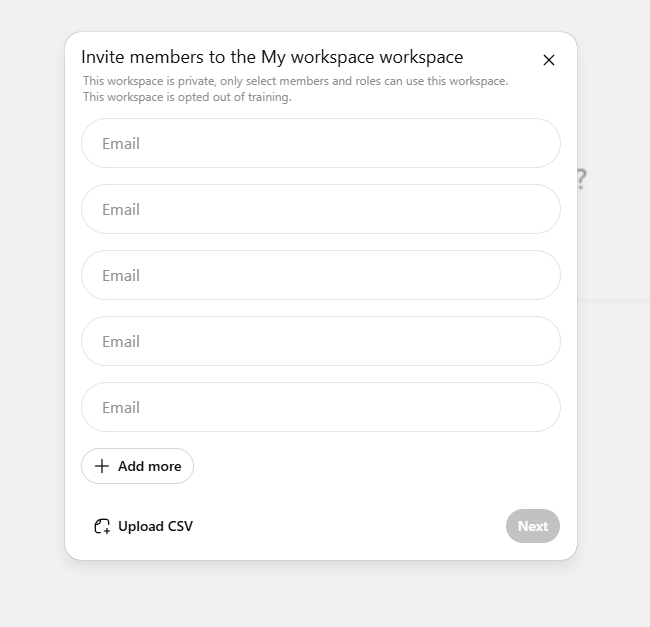Click the question mark behind the dialog

(581, 180)
